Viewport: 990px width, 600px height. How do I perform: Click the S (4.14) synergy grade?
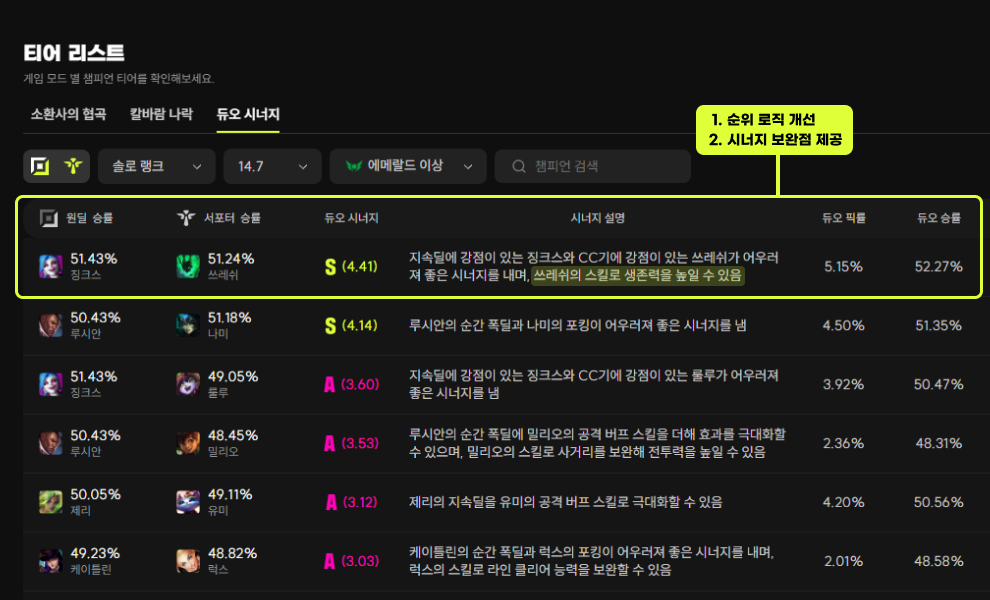(351, 325)
